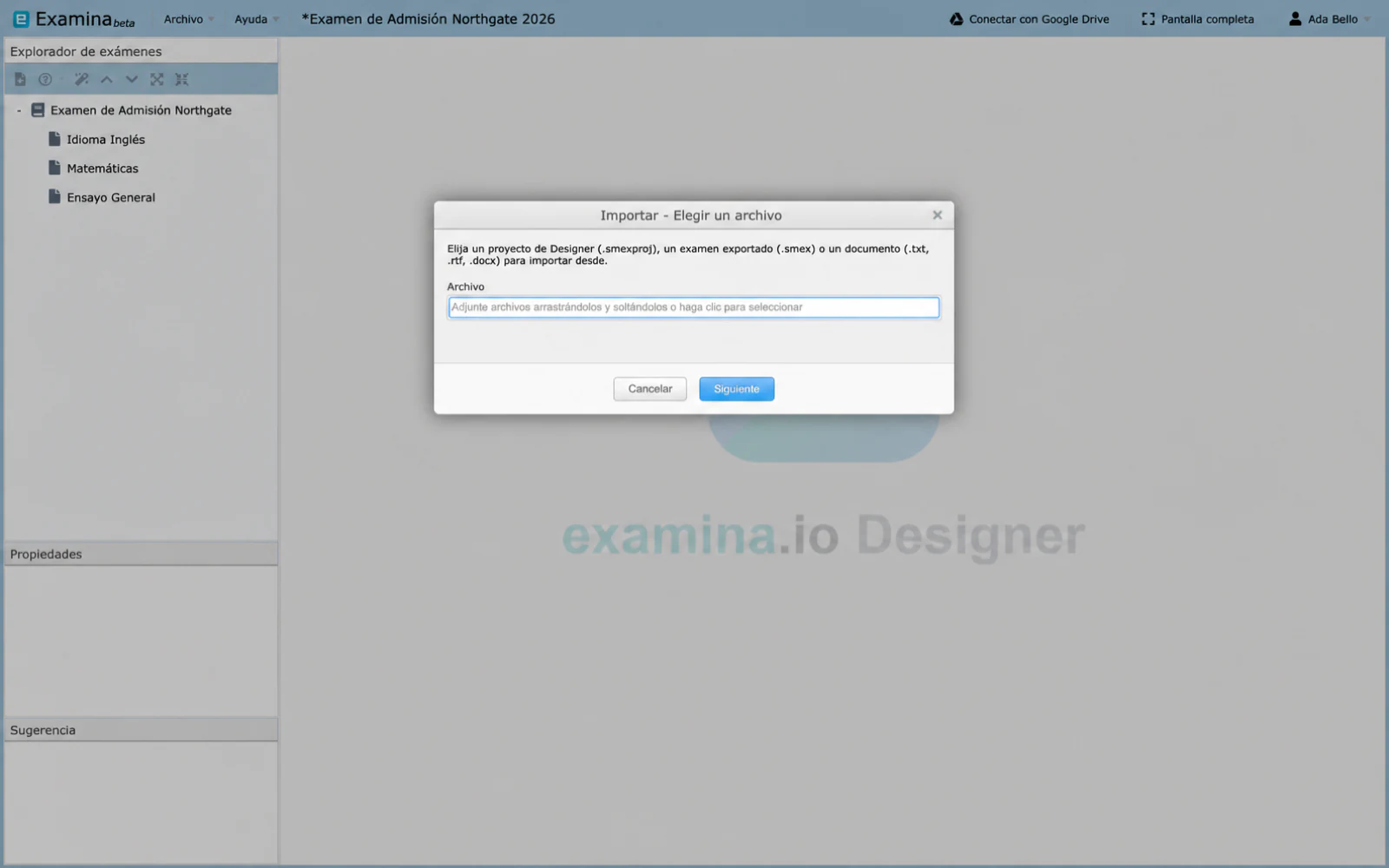Image resolution: width=1389 pixels, height=868 pixels.
Task: Click the book icon of Examen de Admisión Northgate
Action: point(37,110)
